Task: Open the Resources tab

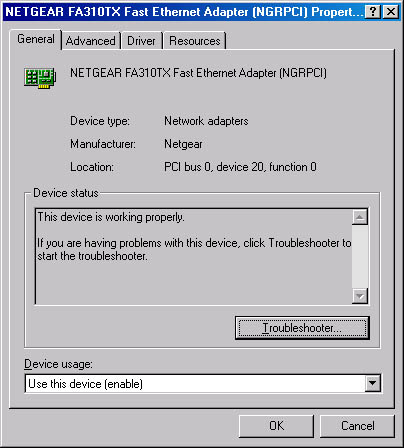Action: click(195, 41)
